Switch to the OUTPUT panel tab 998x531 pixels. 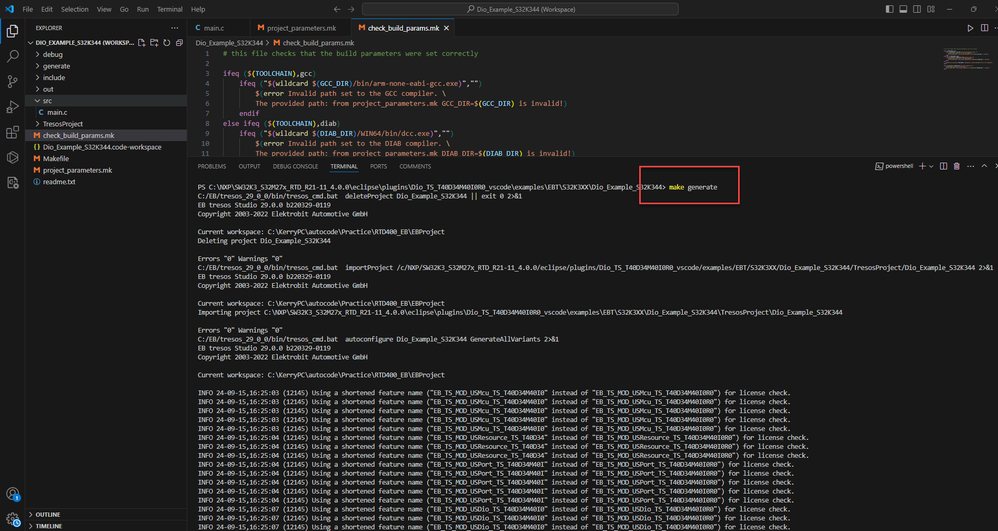point(250,166)
